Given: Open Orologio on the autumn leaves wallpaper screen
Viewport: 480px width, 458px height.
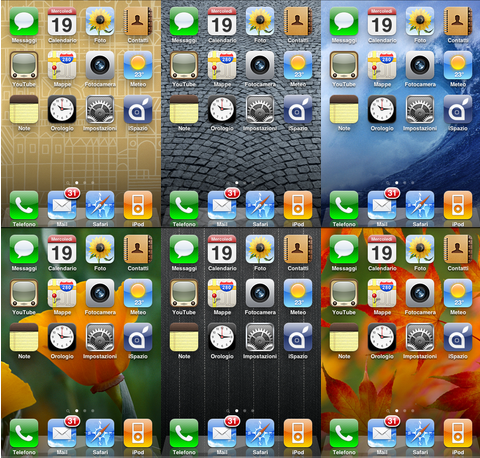Looking at the screenshot, I should [x=382, y=337].
